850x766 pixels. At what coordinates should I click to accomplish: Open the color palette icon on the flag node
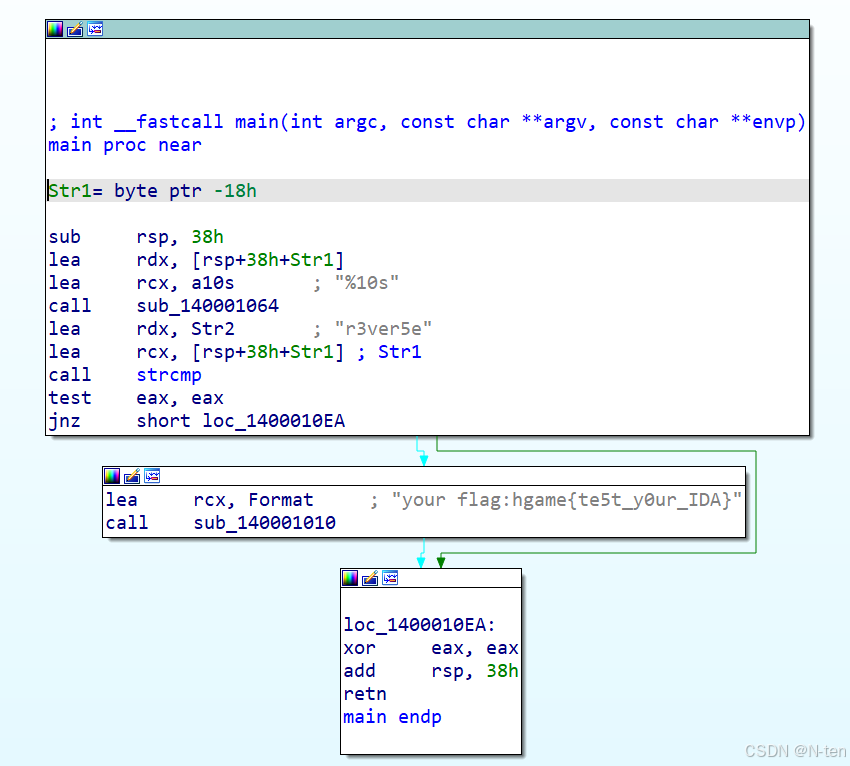tap(112, 476)
